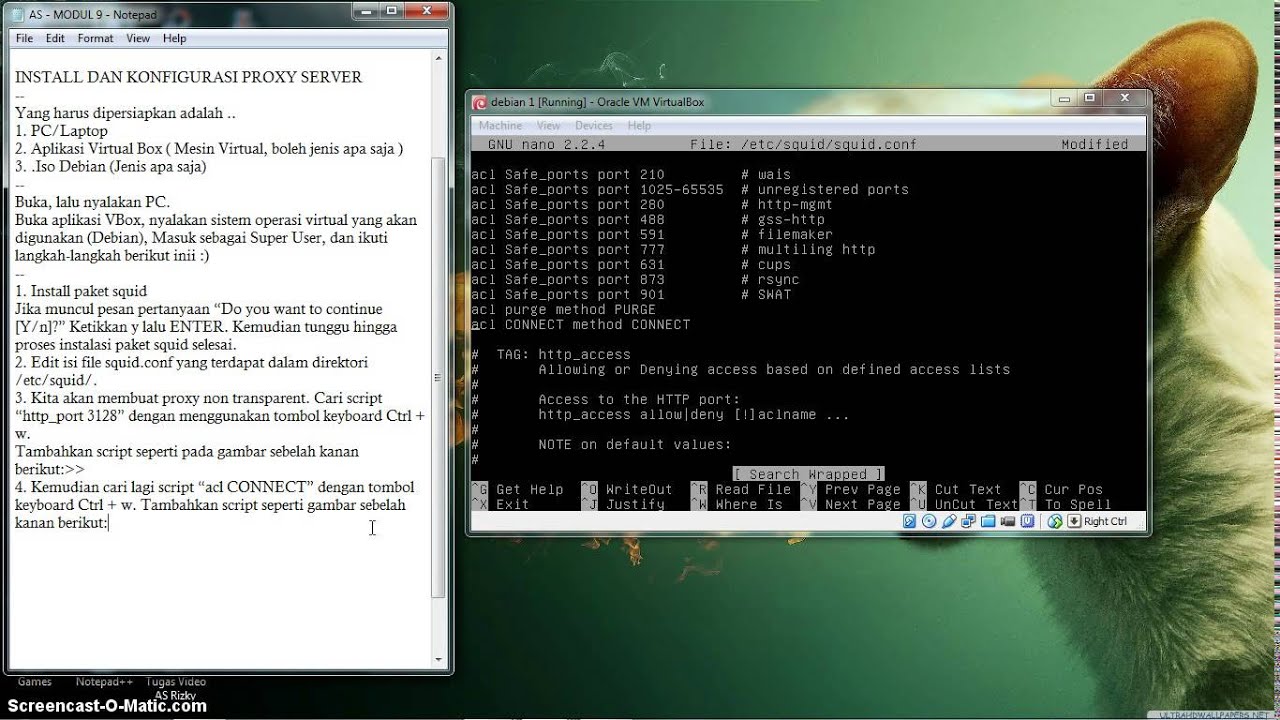Click the network adapters icon in VirtualBox status bar
This screenshot has height=720, width=1280.
[968, 521]
